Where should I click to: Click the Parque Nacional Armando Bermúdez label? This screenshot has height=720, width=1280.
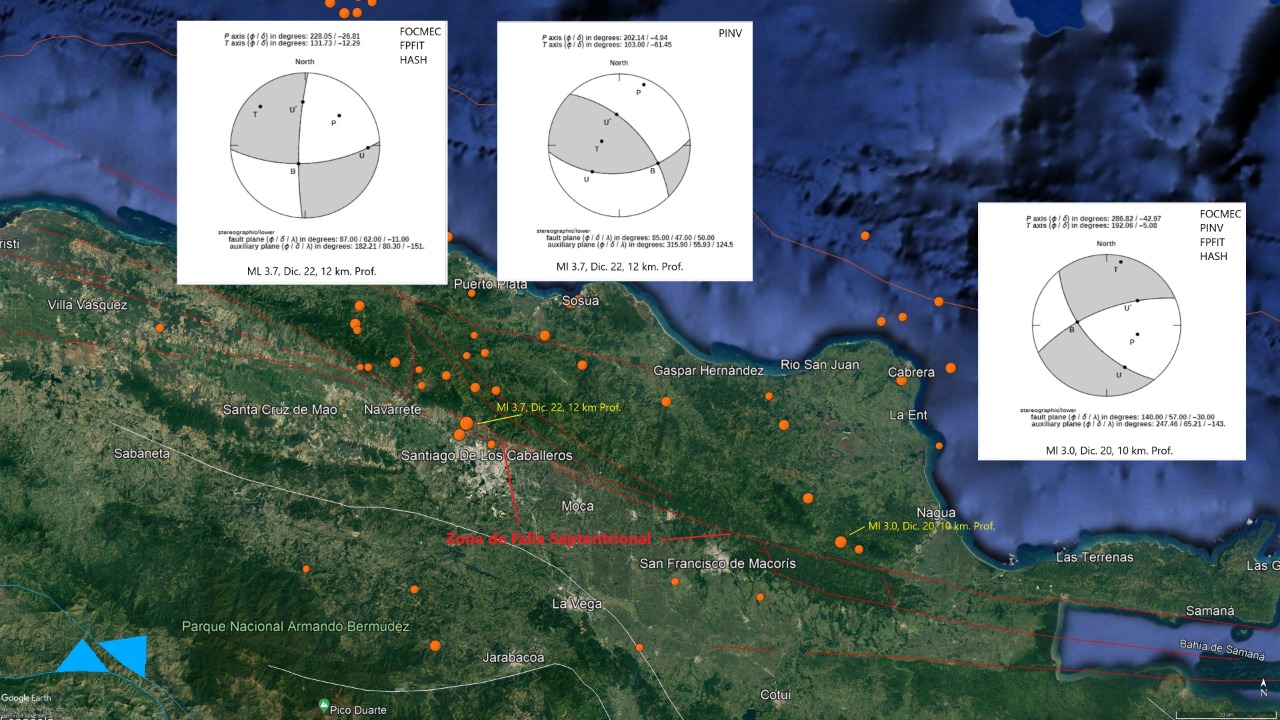[295, 627]
